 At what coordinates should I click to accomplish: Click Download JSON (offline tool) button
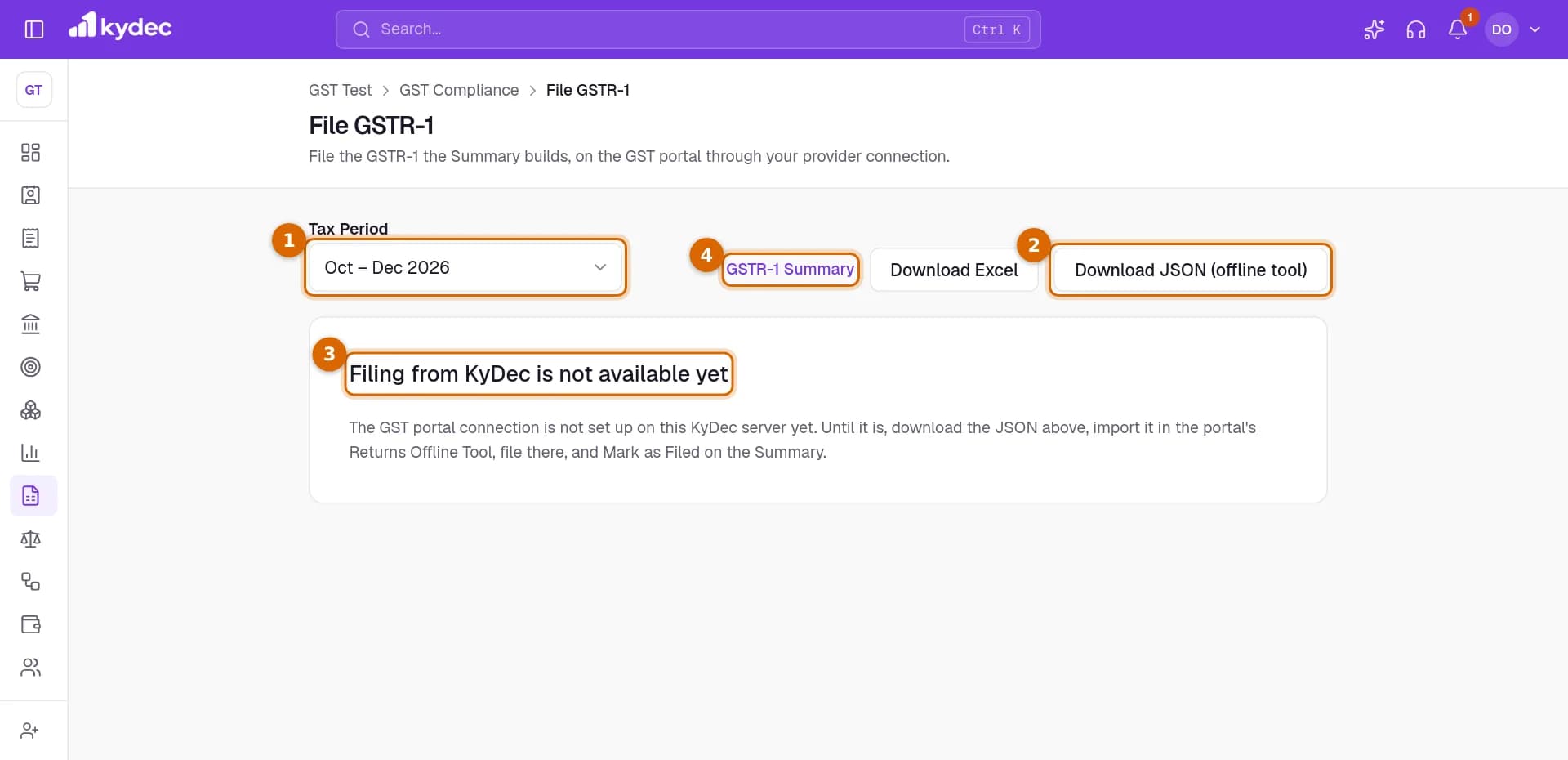coord(1191,270)
